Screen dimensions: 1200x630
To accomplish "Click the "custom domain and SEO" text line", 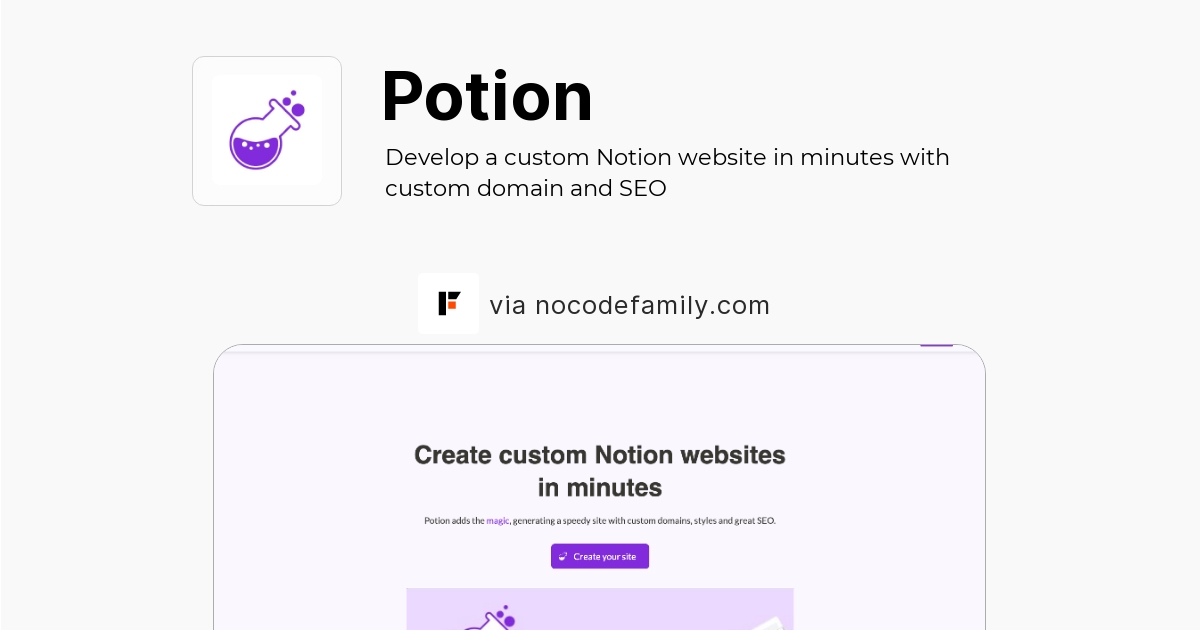I will (525, 188).
